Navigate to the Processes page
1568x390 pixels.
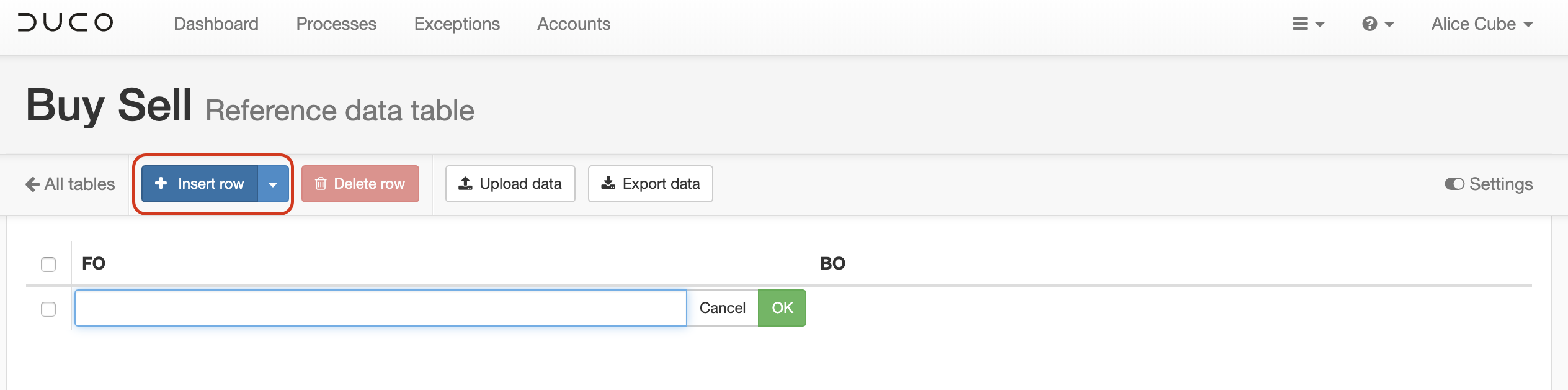pos(336,24)
